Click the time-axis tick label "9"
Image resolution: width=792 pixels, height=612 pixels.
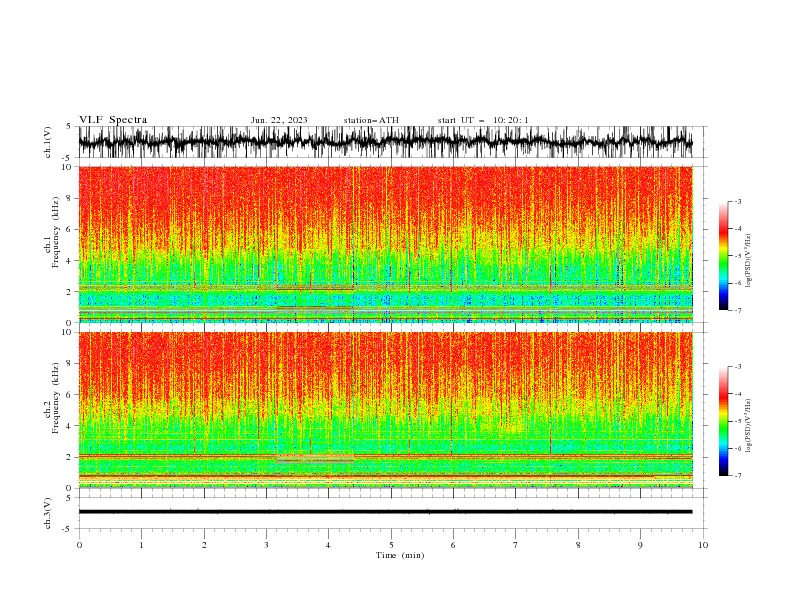click(640, 545)
